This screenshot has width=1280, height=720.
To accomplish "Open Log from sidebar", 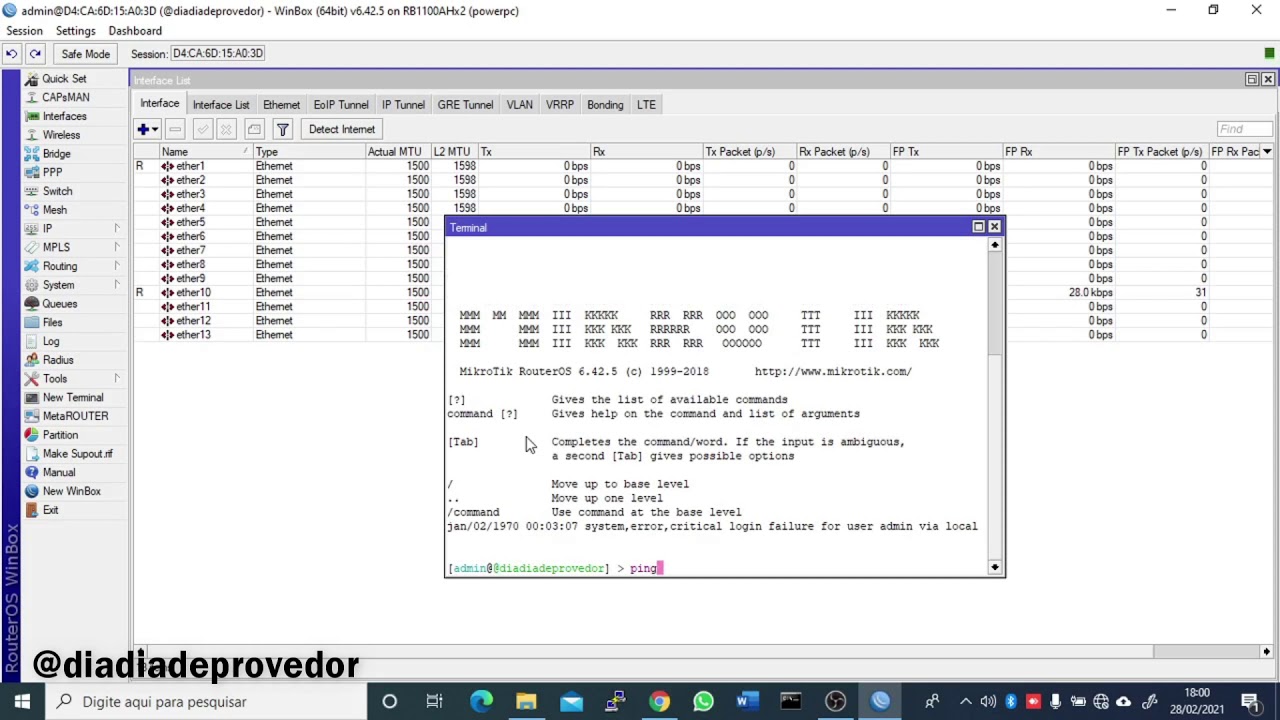I will [x=51, y=341].
